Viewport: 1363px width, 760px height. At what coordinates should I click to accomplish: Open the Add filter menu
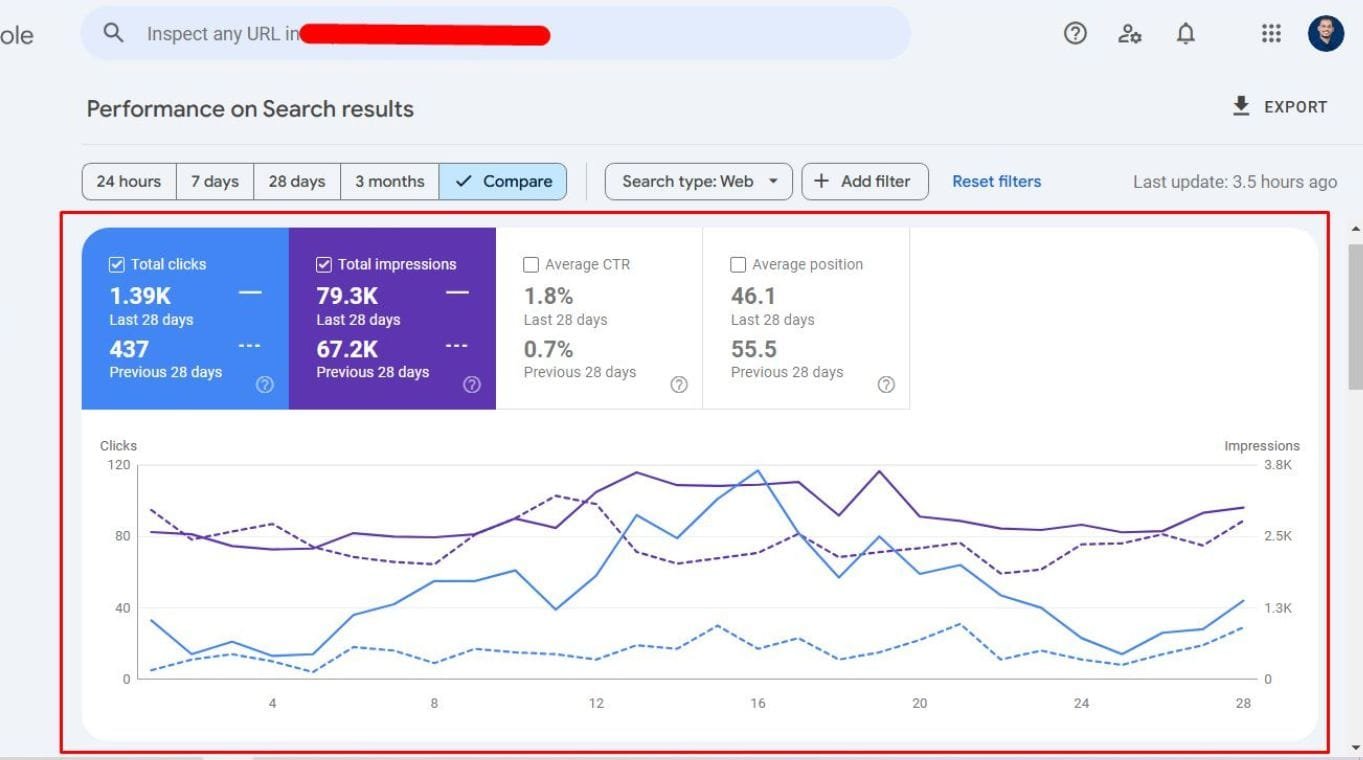click(864, 181)
